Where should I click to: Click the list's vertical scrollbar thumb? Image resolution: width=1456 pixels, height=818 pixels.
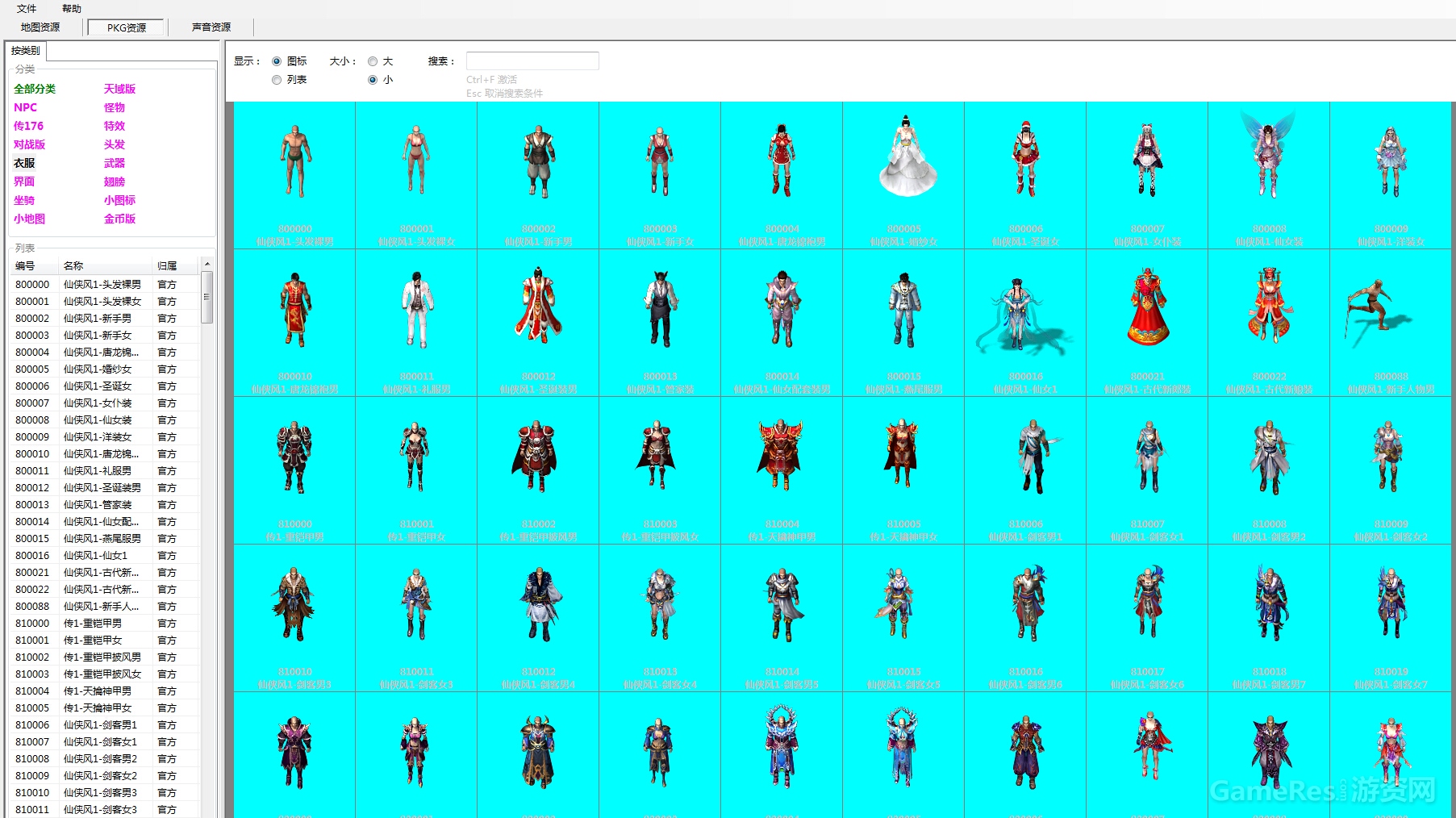coord(207,297)
